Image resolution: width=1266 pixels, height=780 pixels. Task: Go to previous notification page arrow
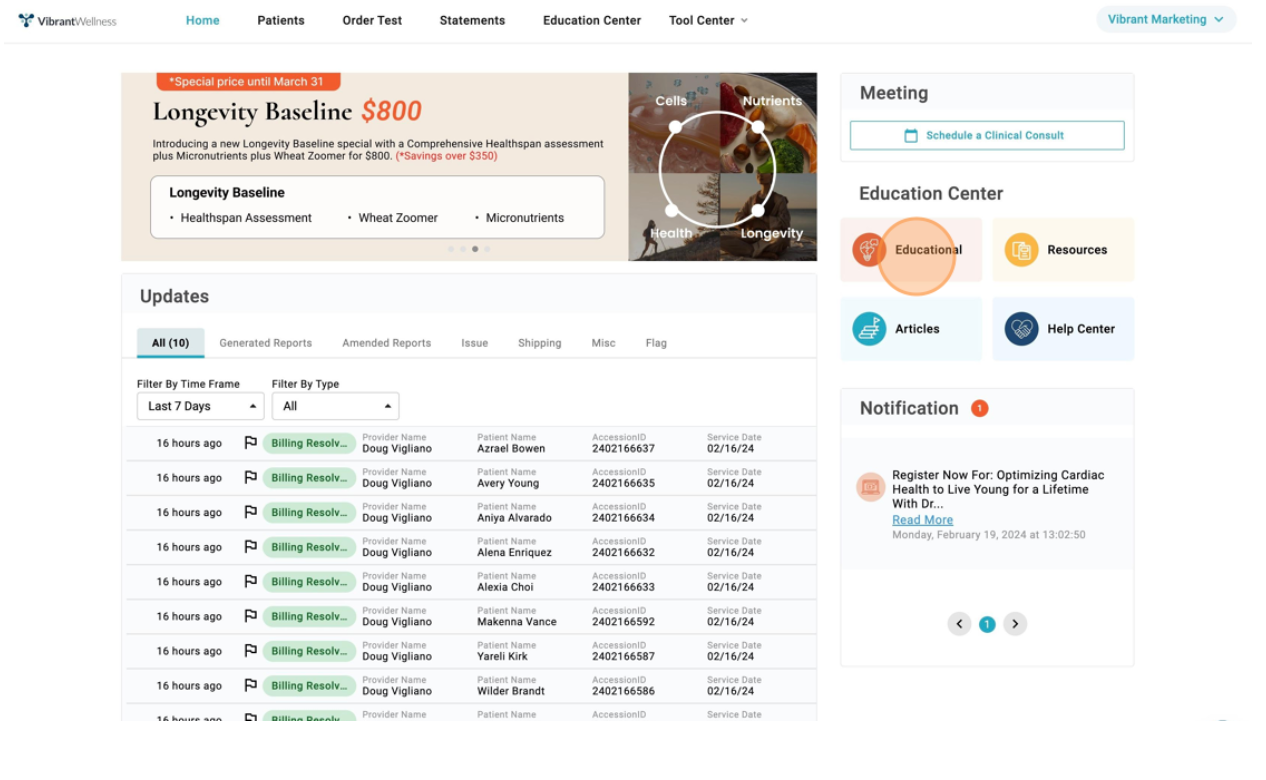pos(959,624)
